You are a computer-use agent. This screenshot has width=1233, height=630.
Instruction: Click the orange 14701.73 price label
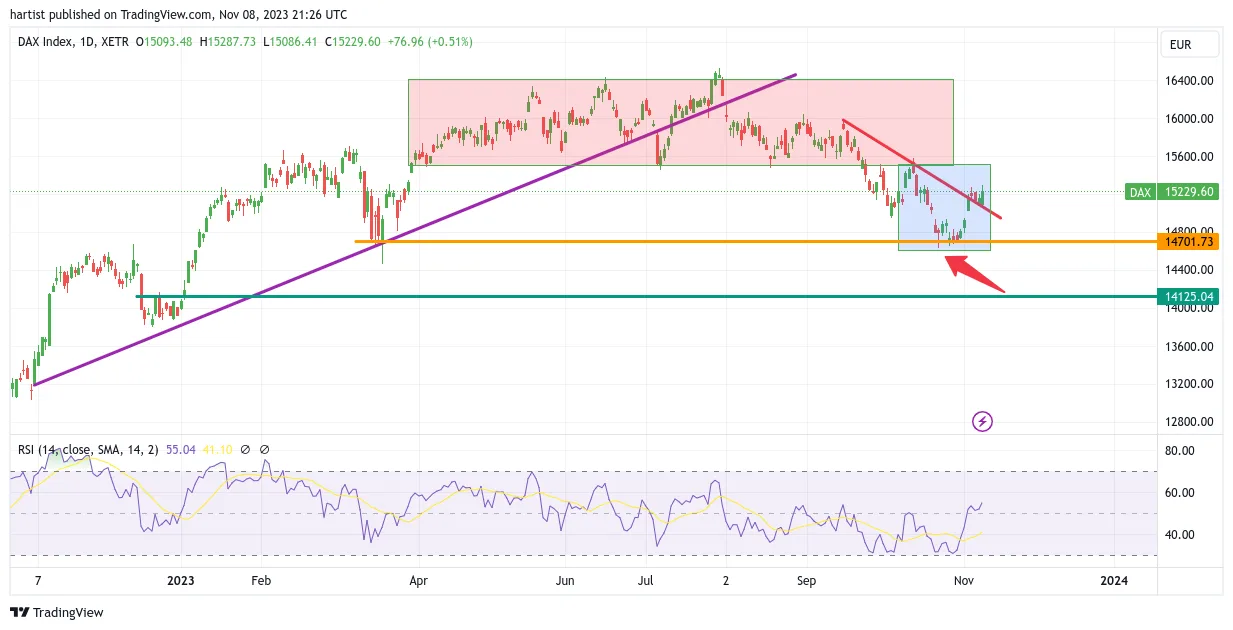(1188, 241)
